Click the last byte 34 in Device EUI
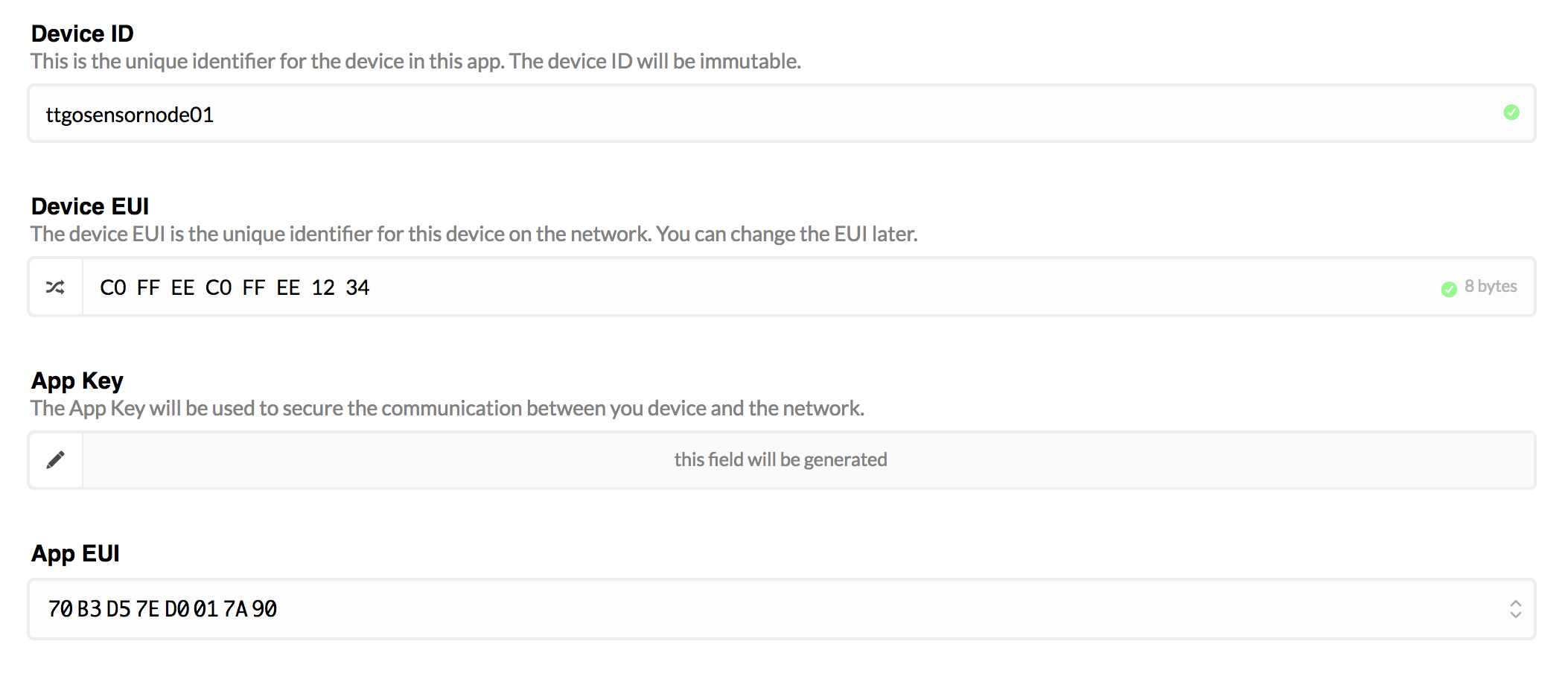 tap(357, 287)
